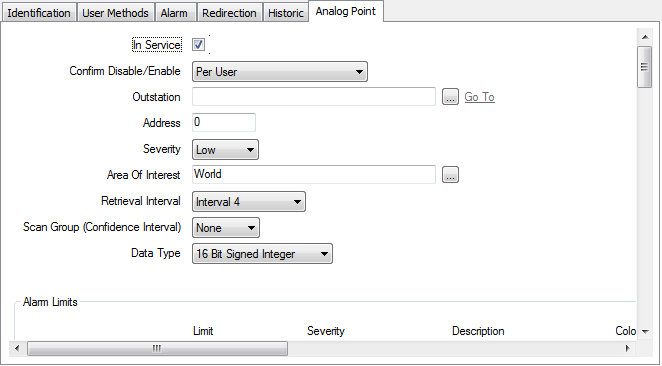Click the vertical scrollbar up arrow
The height and width of the screenshot is (366, 662).
(x=645, y=37)
